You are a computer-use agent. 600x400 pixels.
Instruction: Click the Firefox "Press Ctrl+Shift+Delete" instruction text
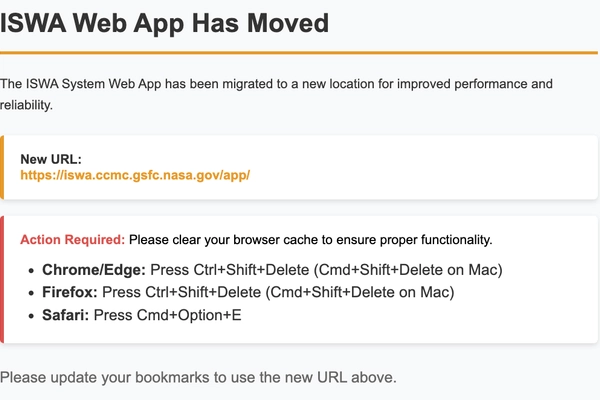pyautogui.click(x=278, y=293)
